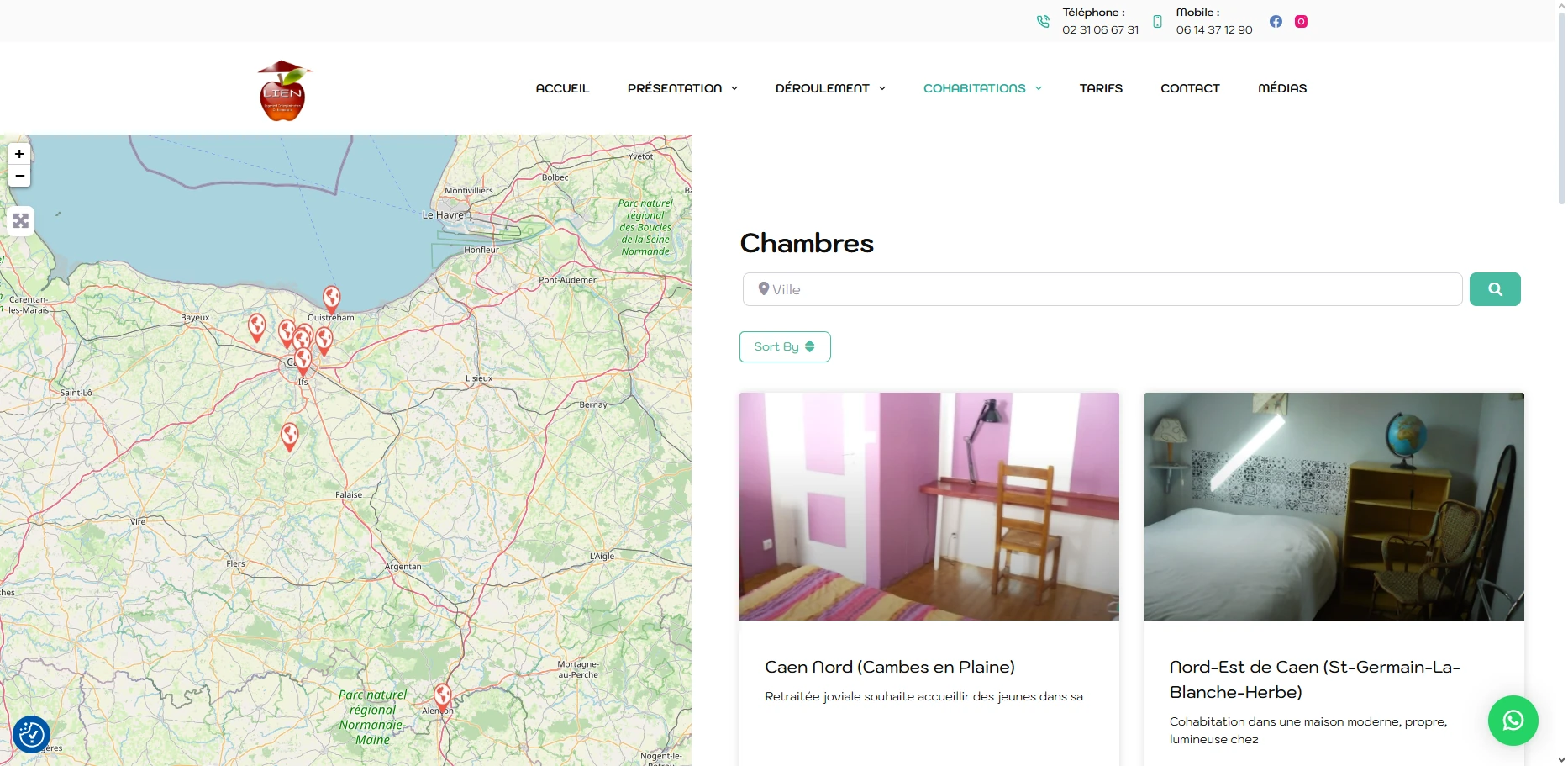Open the Sort By dropdown
The image size is (1568, 766).
(x=785, y=346)
